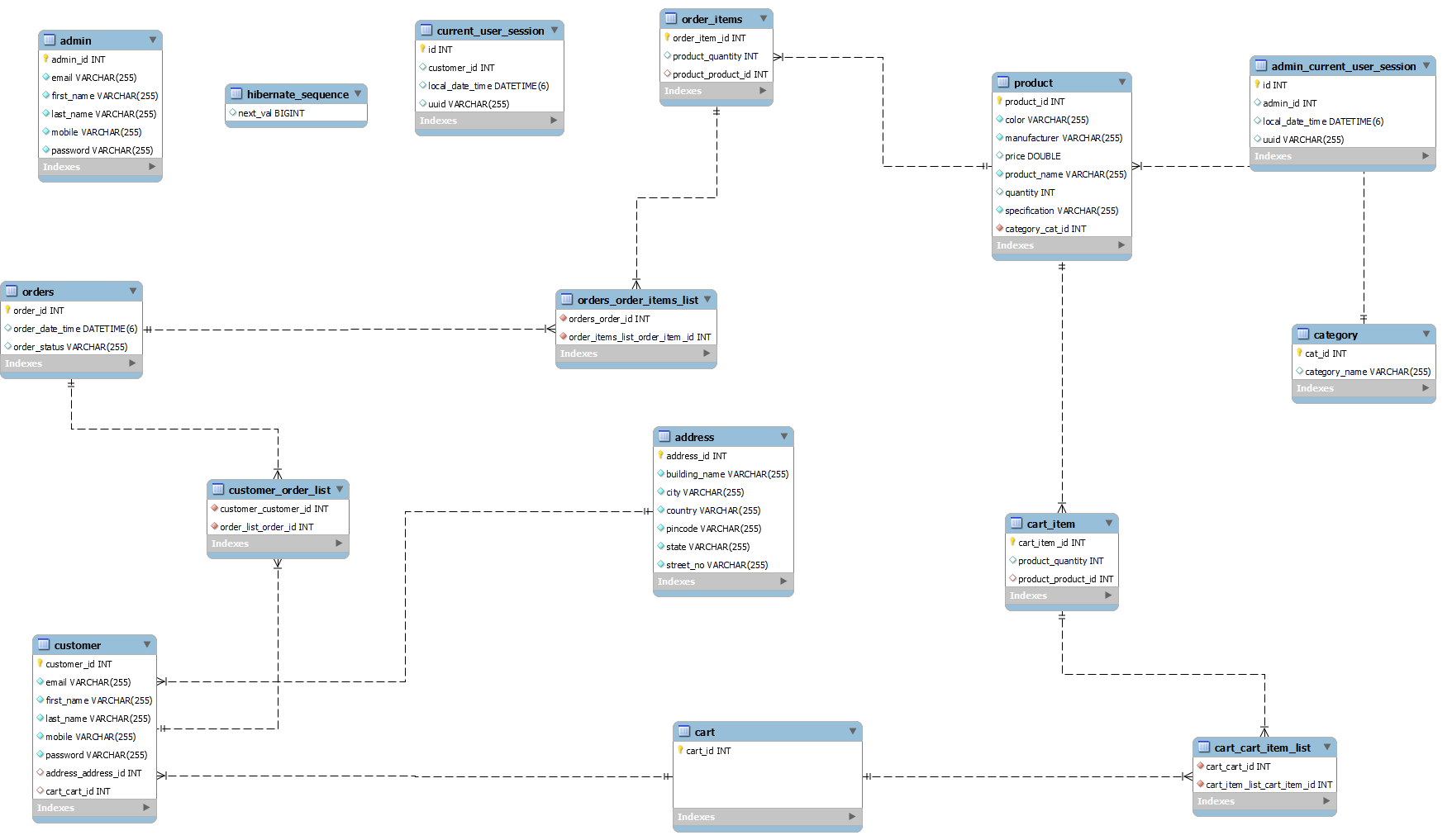Select order_status VARCHAR(255) column
The height and width of the screenshot is (840, 1452).
(x=71, y=347)
